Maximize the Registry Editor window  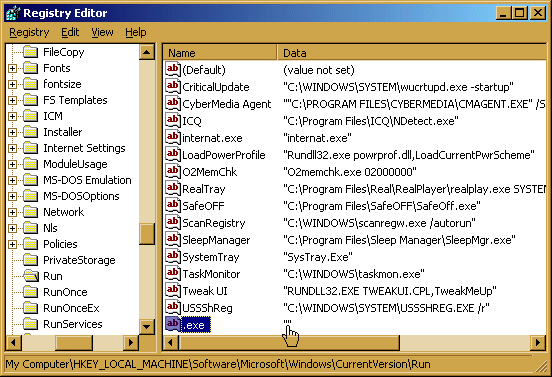[x=520, y=13]
